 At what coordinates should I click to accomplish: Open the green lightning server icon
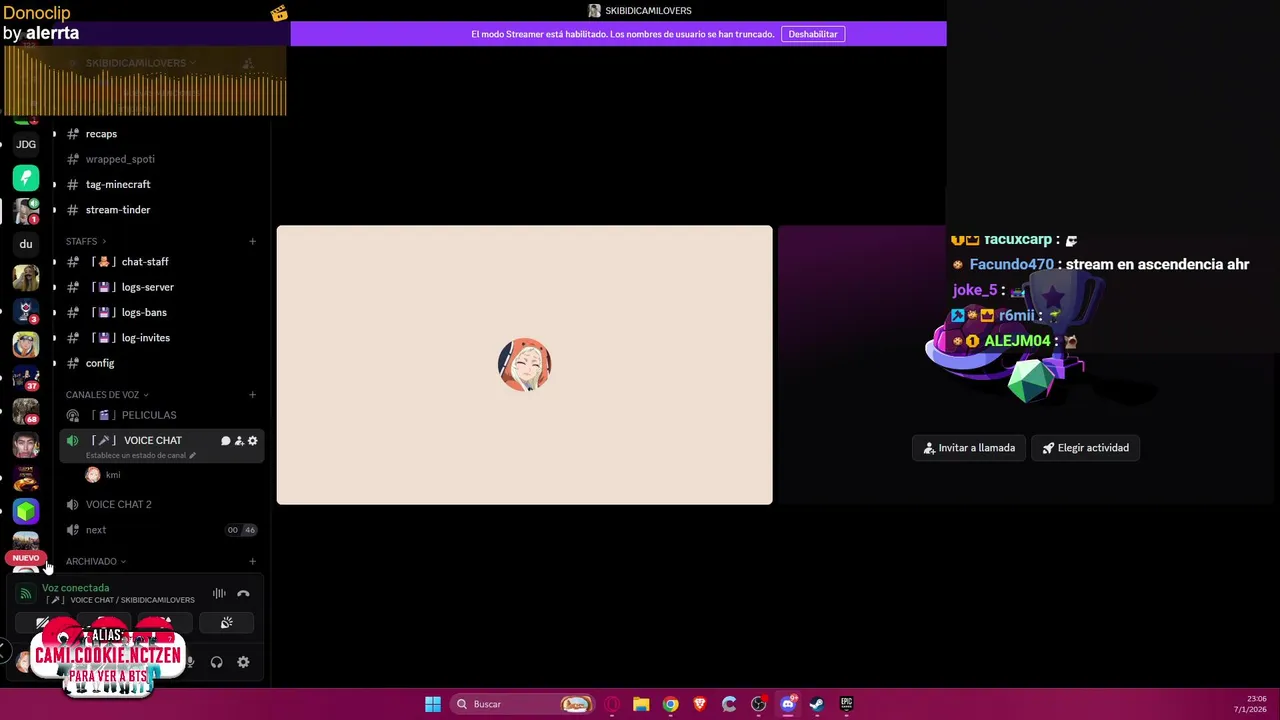click(x=26, y=177)
